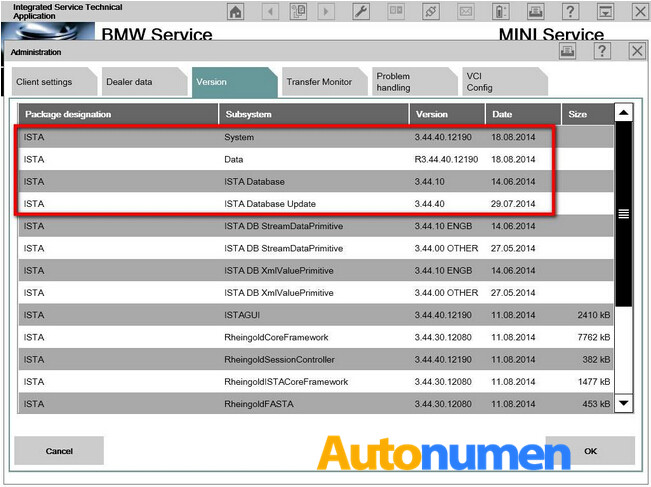Viewport: 651px width, 487px height.
Task: Open the envelope message icon
Action: pos(465,12)
